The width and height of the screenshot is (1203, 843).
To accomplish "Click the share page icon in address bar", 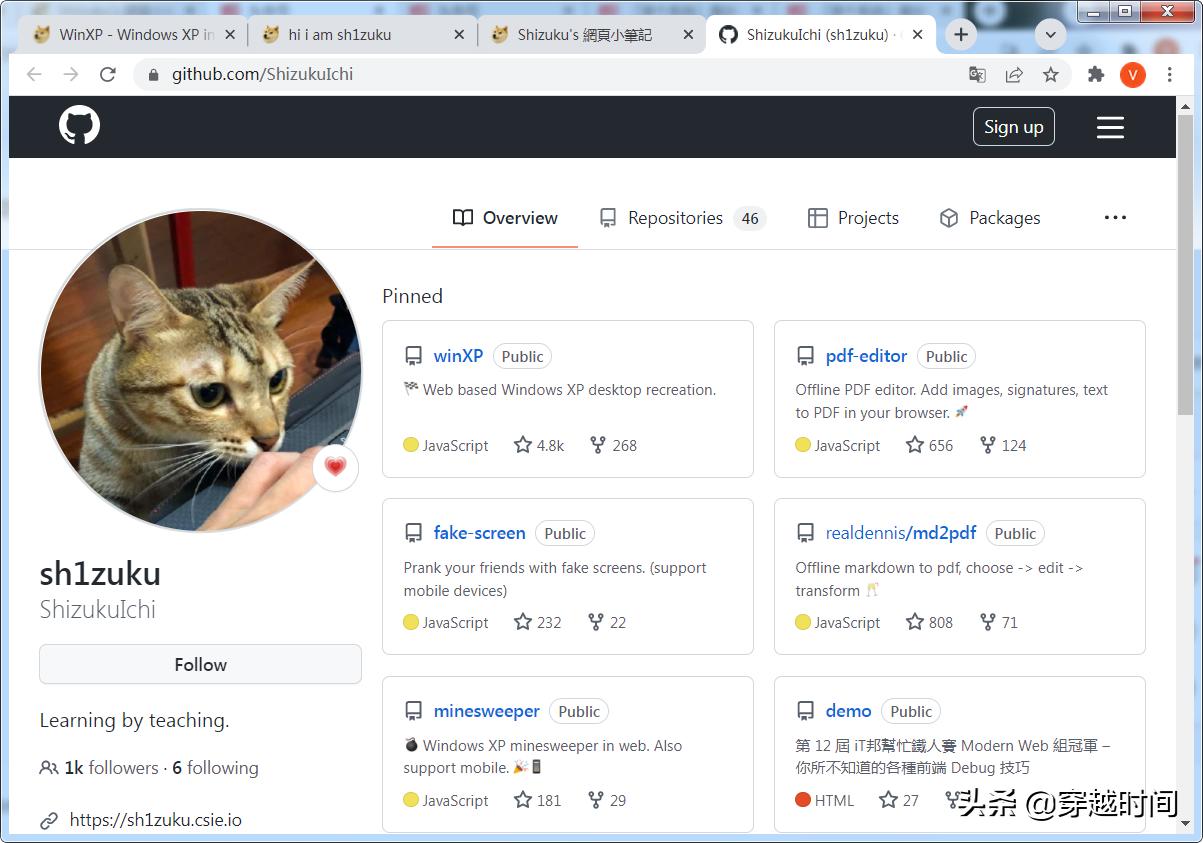I will [x=1014, y=75].
